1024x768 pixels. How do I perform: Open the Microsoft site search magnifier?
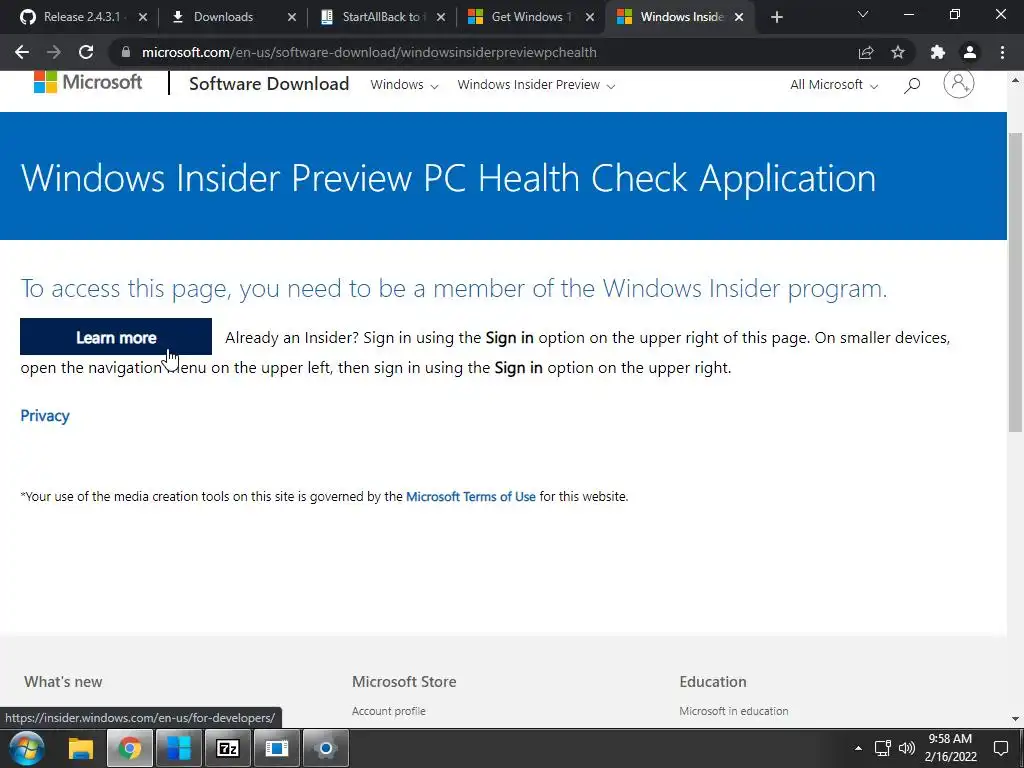(x=912, y=85)
